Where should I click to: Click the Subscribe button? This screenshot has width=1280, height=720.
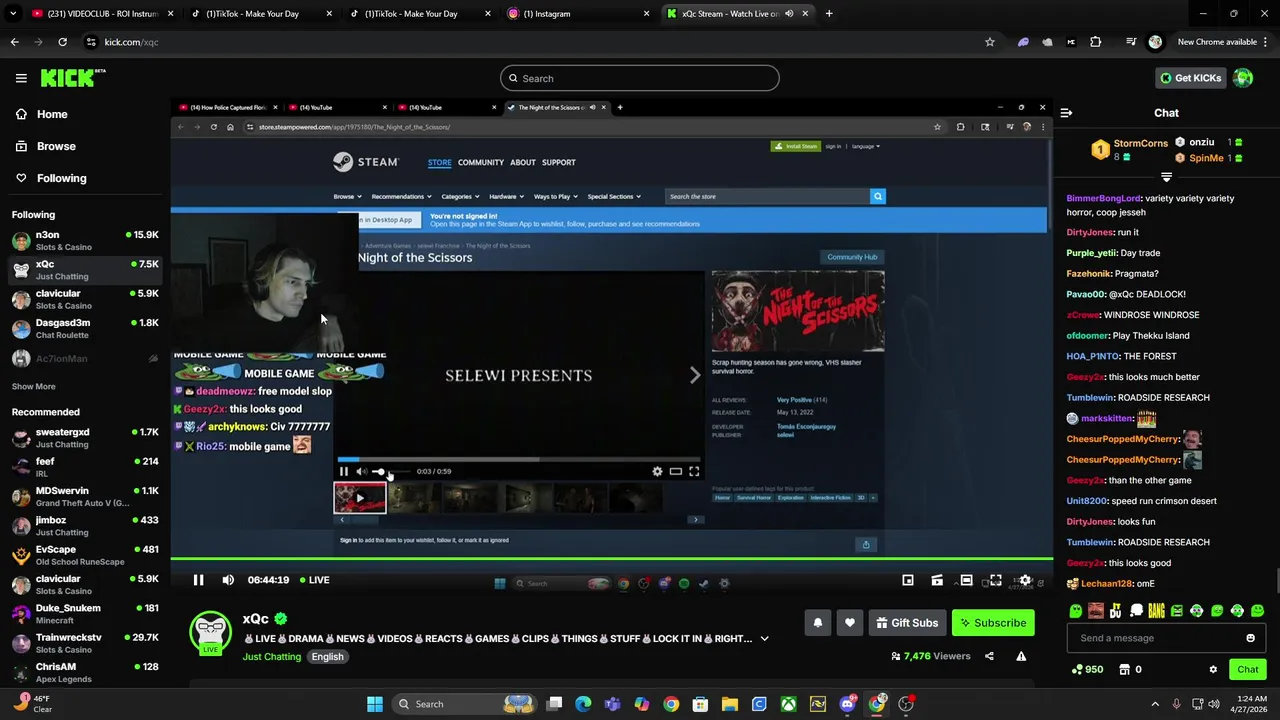pos(993,623)
